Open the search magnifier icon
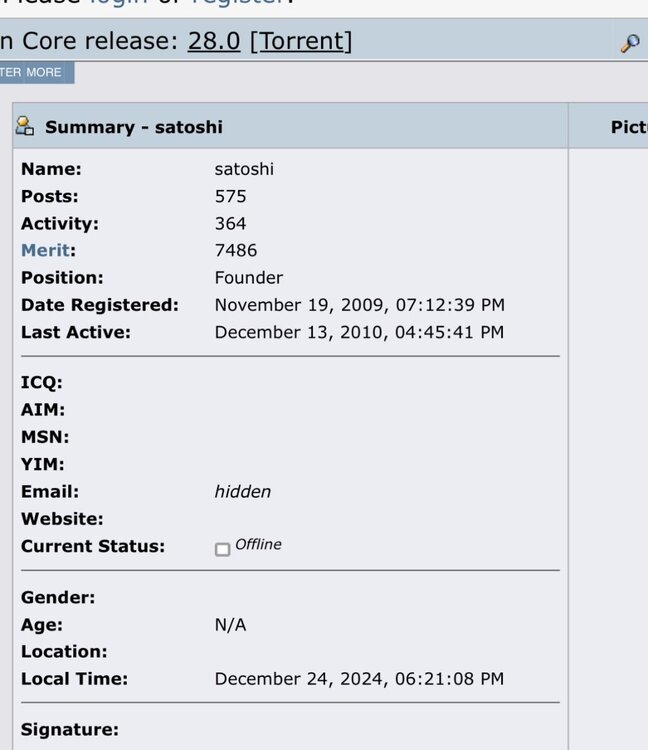This screenshot has height=750, width=648. [x=630, y=43]
